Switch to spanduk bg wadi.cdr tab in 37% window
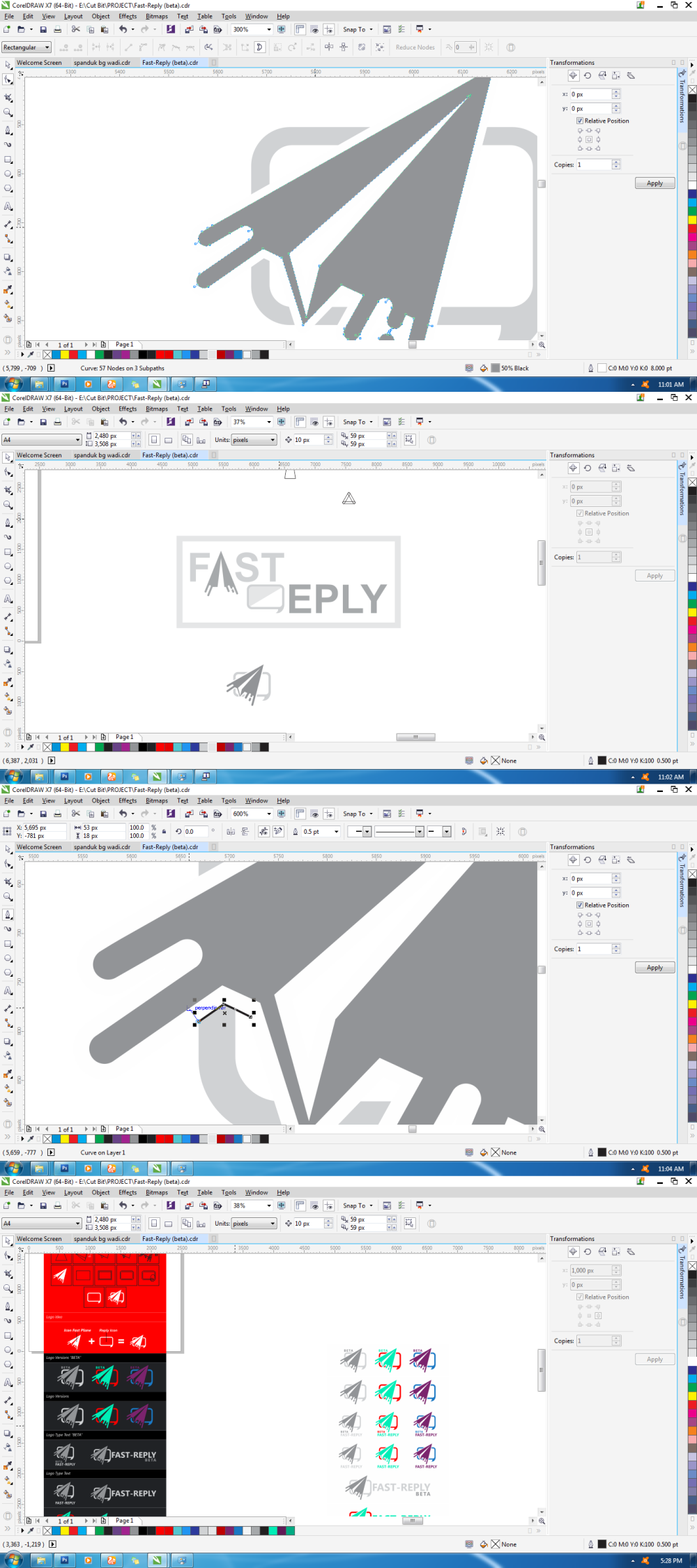This screenshot has width=697, height=1568. tap(102, 455)
